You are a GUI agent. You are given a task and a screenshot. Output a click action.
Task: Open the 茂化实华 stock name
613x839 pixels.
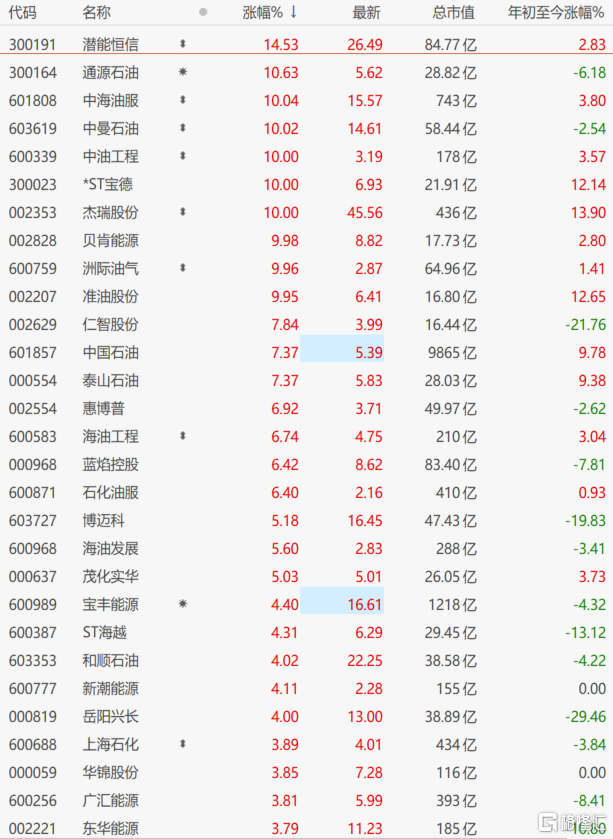[111, 576]
